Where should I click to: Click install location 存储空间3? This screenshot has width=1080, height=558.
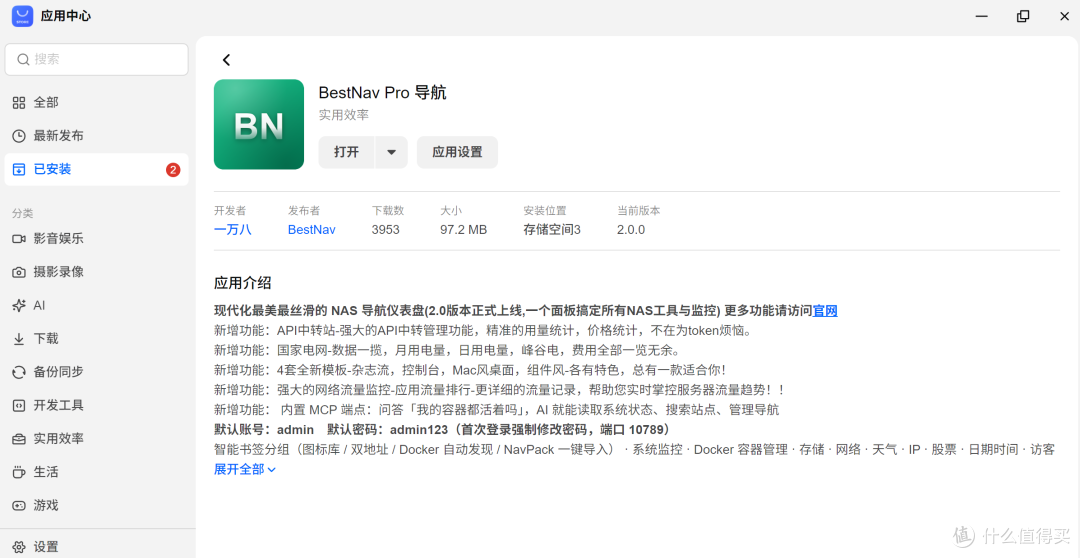[x=552, y=229]
